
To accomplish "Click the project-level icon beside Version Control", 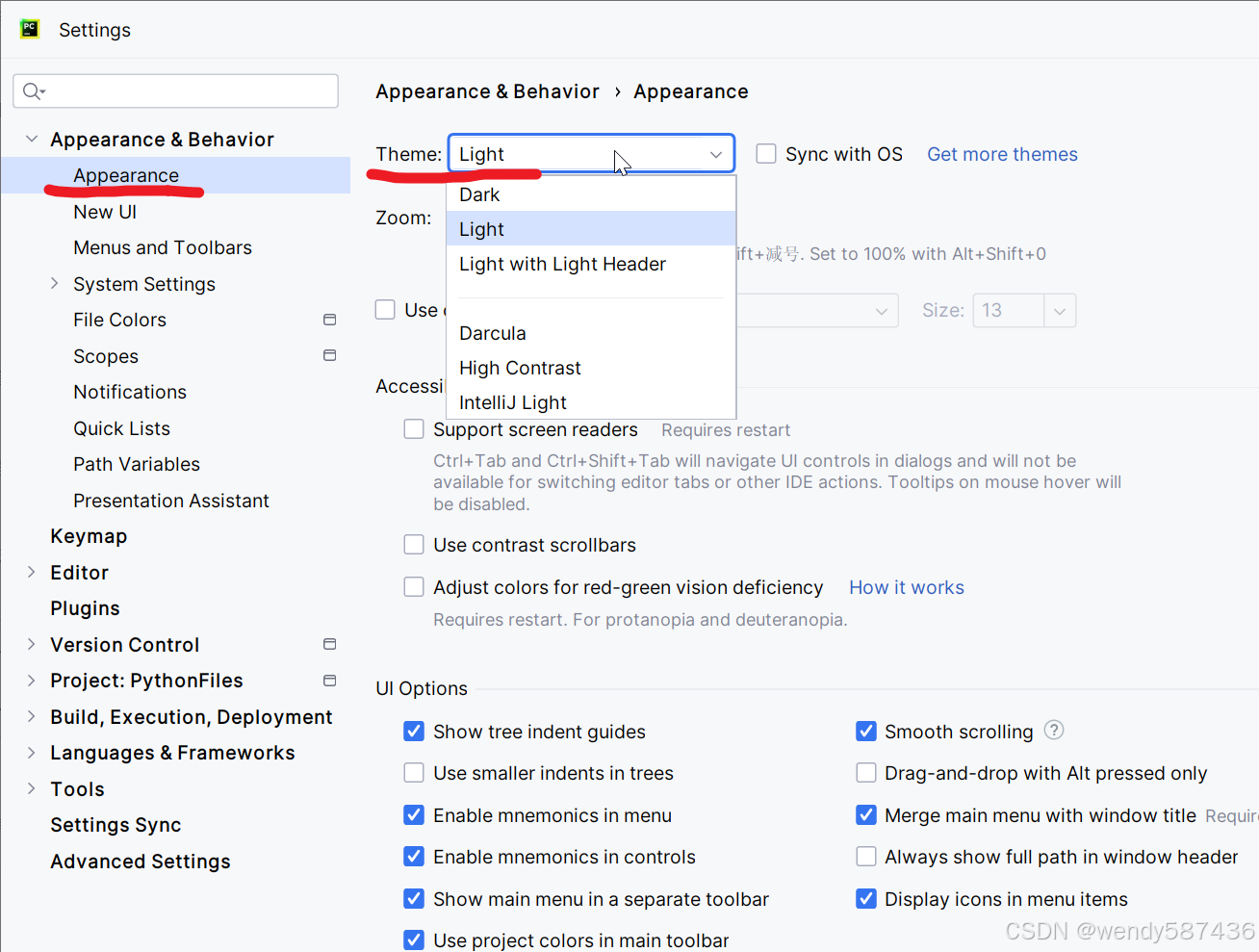I will 330,644.
